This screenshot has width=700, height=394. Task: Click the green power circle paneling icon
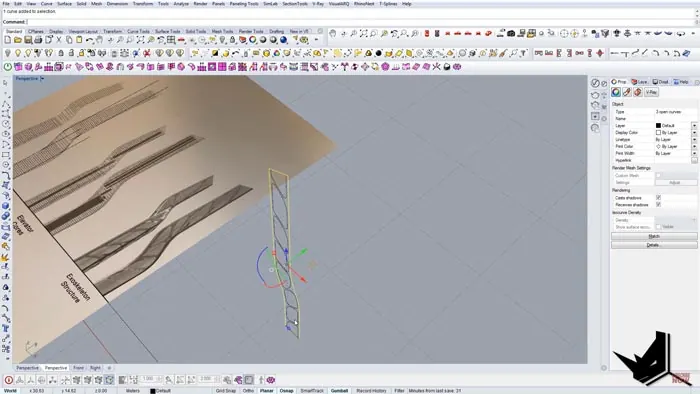click(8, 66)
